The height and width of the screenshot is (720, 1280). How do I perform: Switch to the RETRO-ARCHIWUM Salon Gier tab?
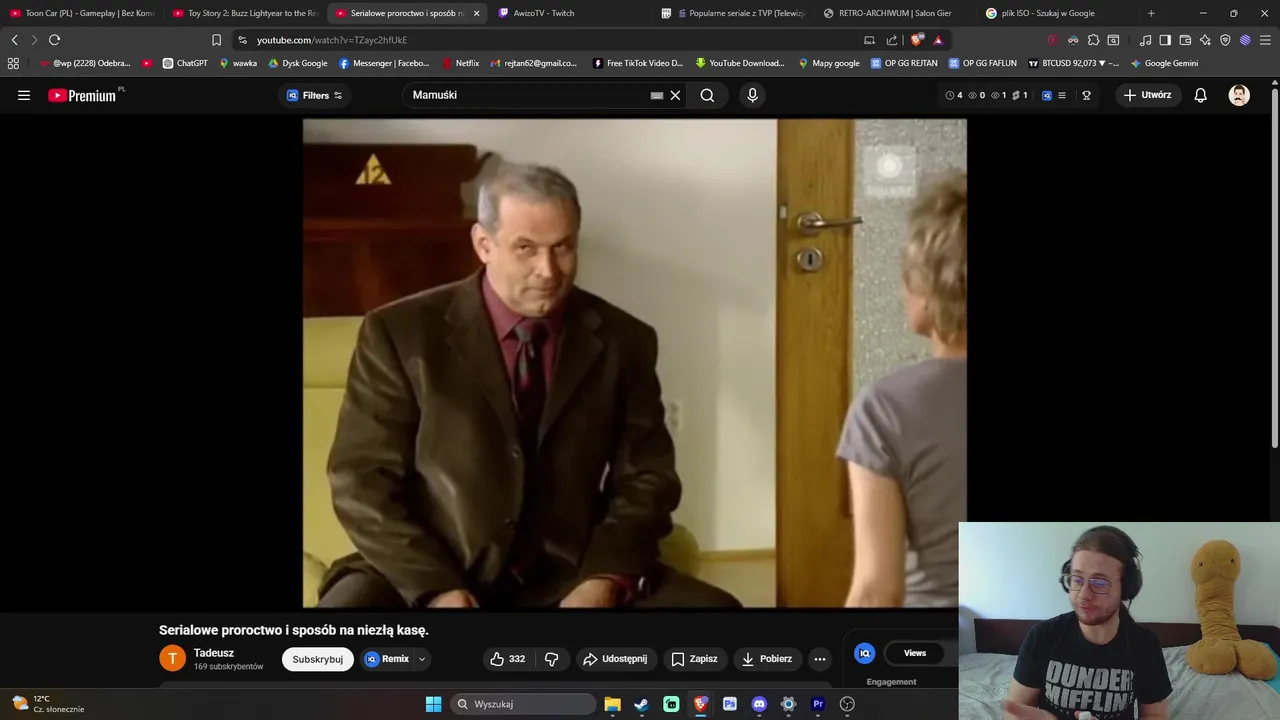click(x=896, y=13)
